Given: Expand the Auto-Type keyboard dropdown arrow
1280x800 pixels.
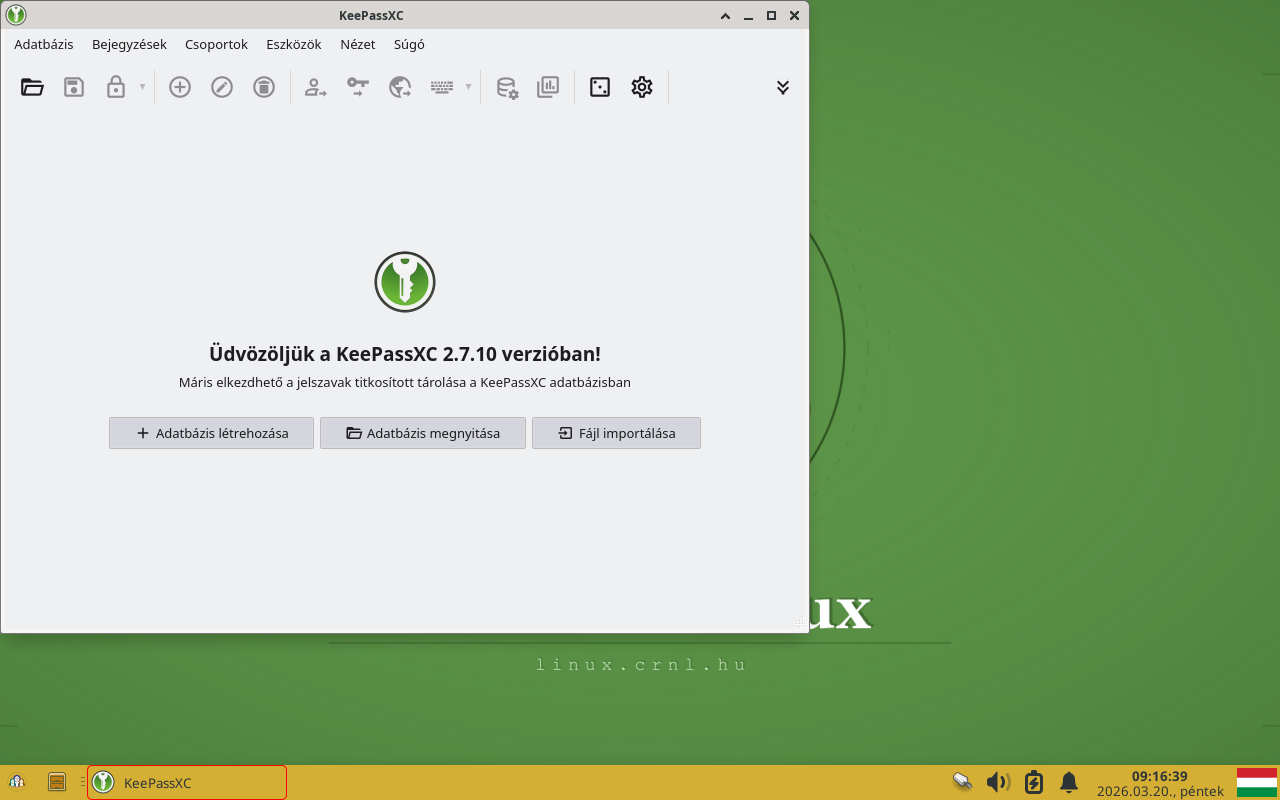Looking at the screenshot, I should [468, 87].
